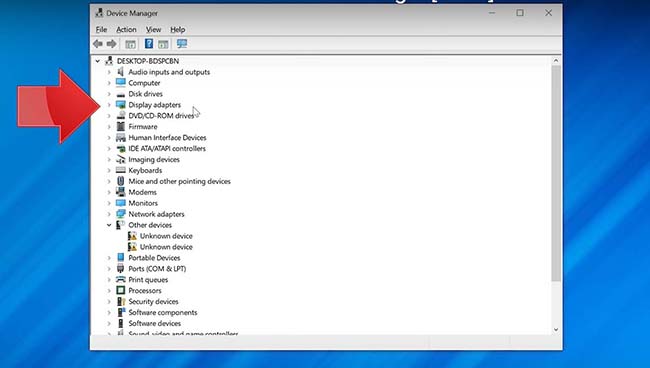The width and height of the screenshot is (650, 368).
Task: Open the blue Help question-mark toolbar icon
Action: click(149, 44)
